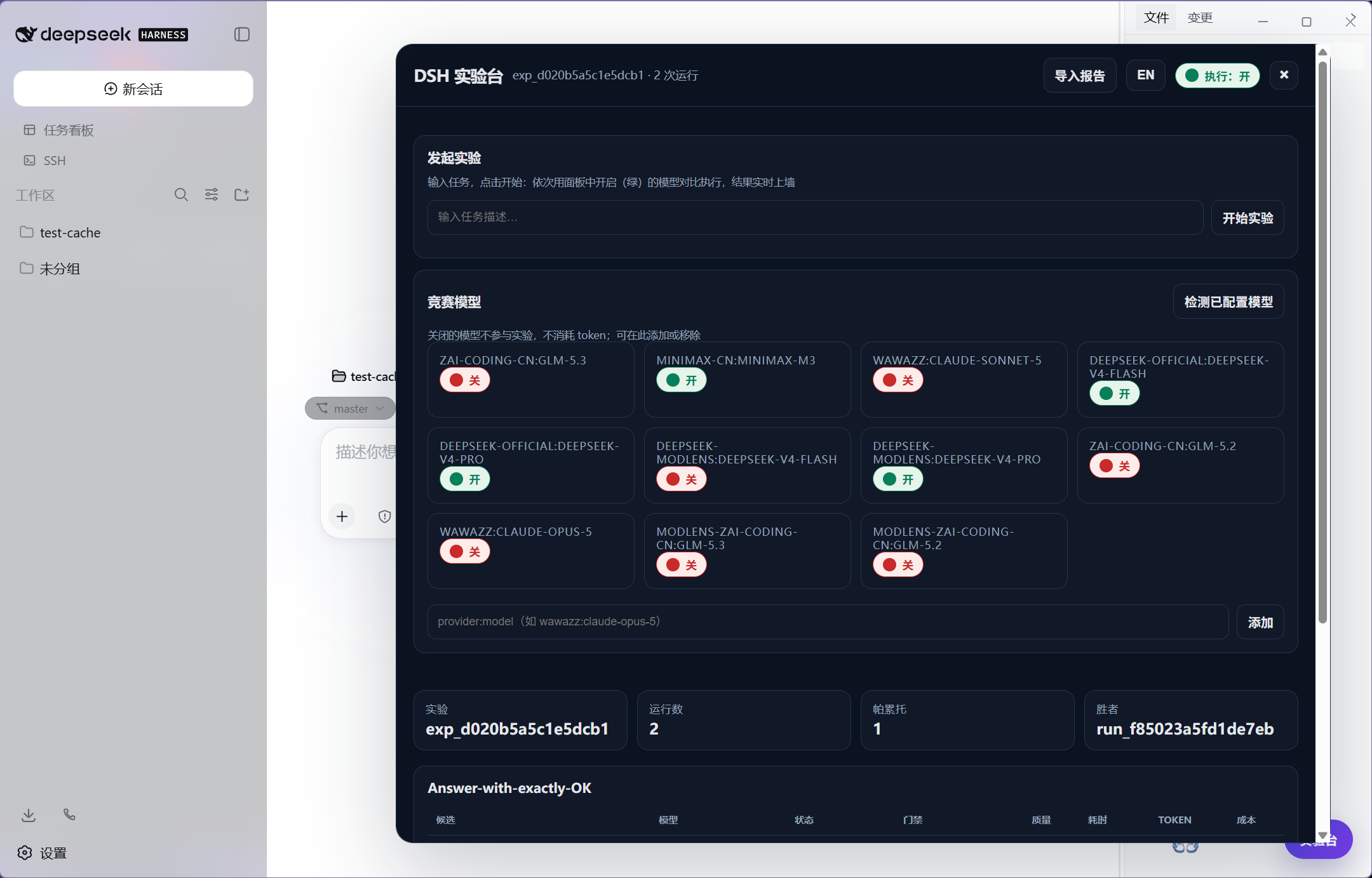Click the 帕累托 value 1
This screenshot has width=1372, height=878.
tap(877, 729)
